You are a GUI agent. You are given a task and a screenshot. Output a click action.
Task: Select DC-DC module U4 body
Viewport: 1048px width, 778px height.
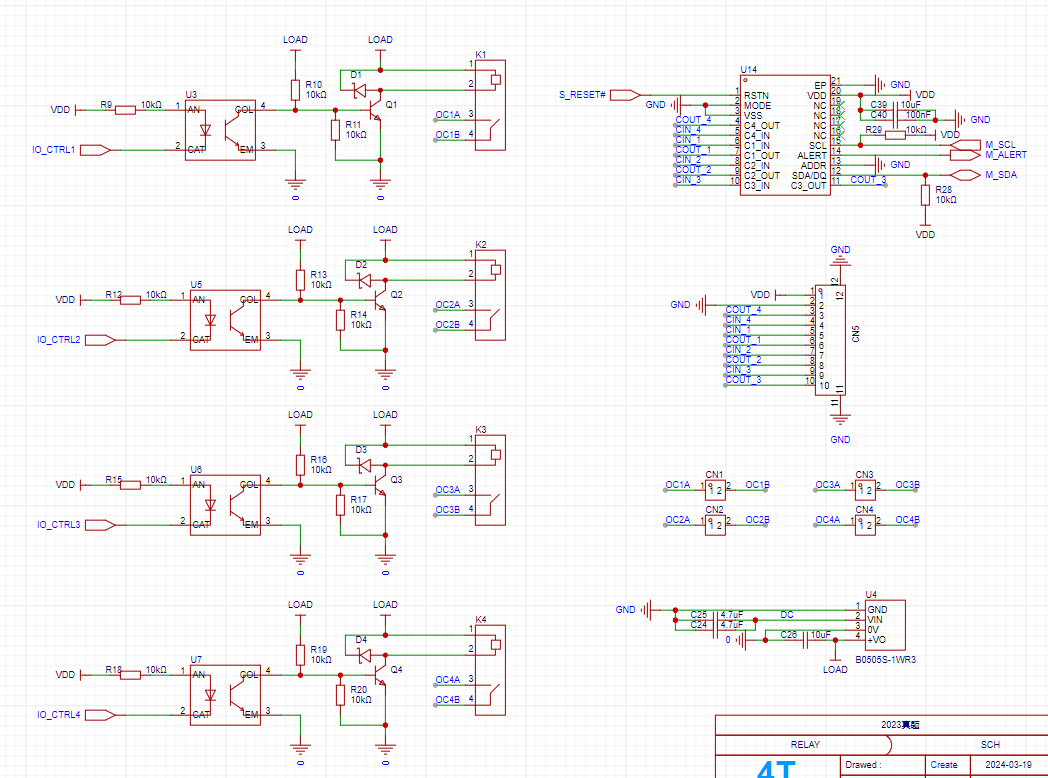[886, 625]
